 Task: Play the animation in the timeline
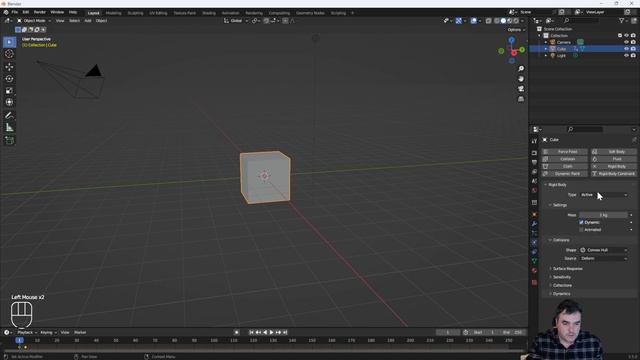pos(271,332)
